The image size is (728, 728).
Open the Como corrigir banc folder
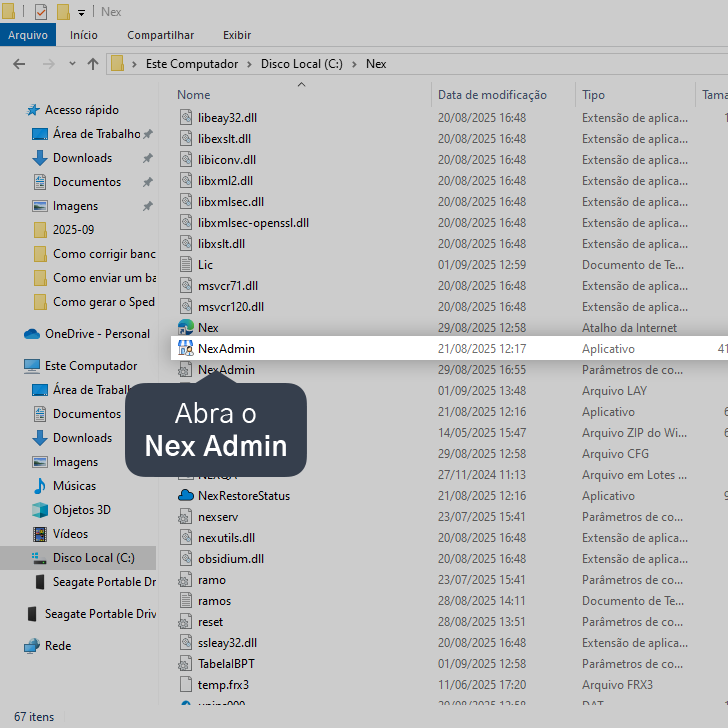tap(104, 254)
